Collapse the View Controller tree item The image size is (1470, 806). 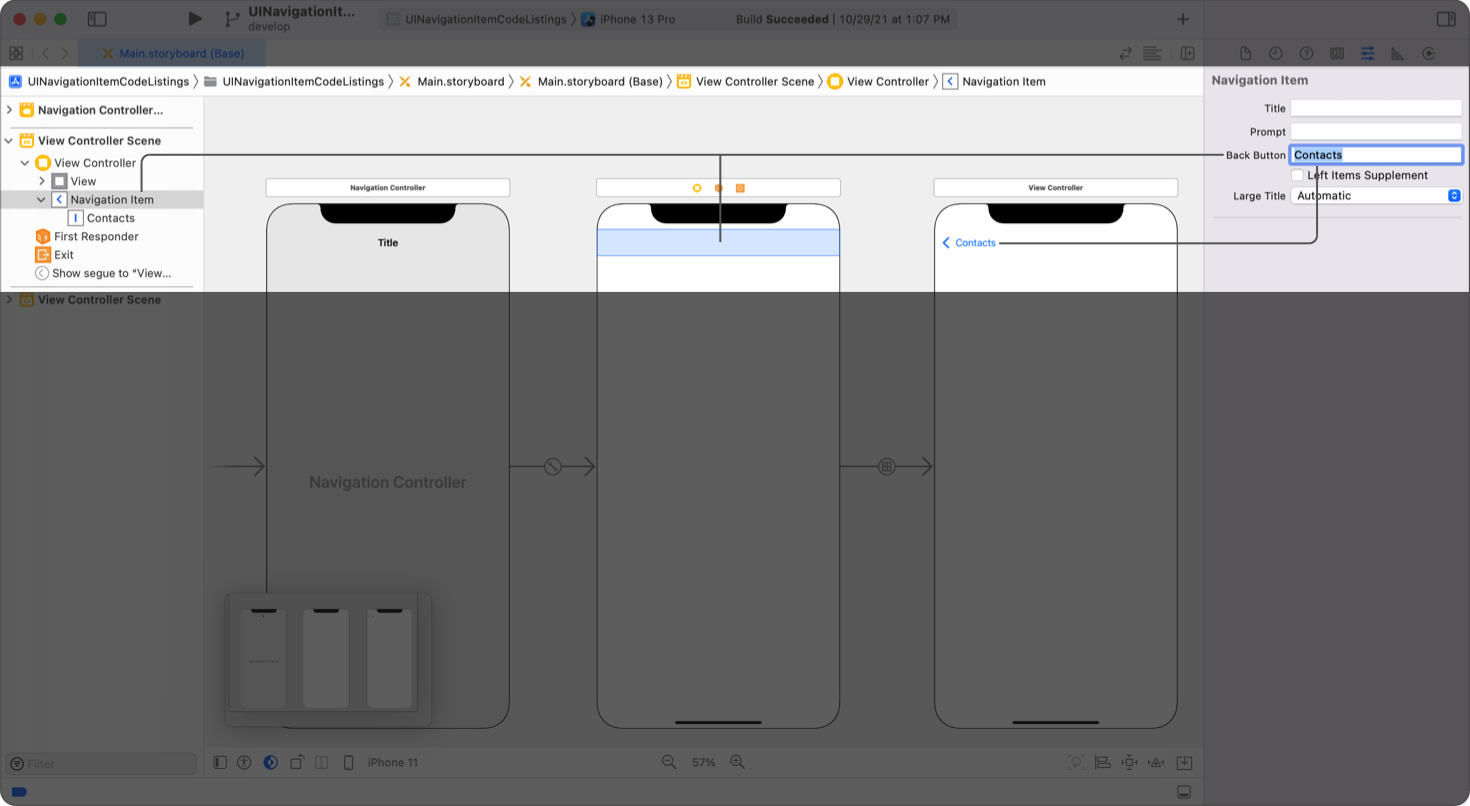[24, 162]
